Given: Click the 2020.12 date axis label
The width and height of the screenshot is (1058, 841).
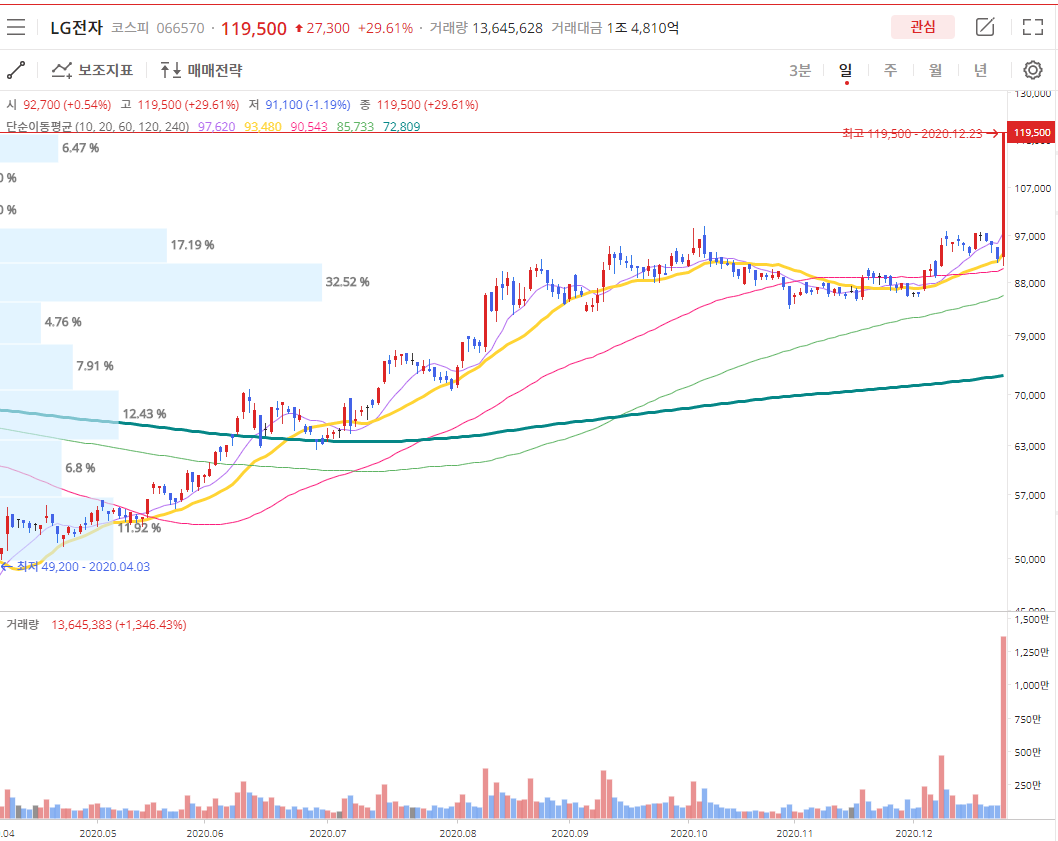Looking at the screenshot, I should (x=914, y=833).
